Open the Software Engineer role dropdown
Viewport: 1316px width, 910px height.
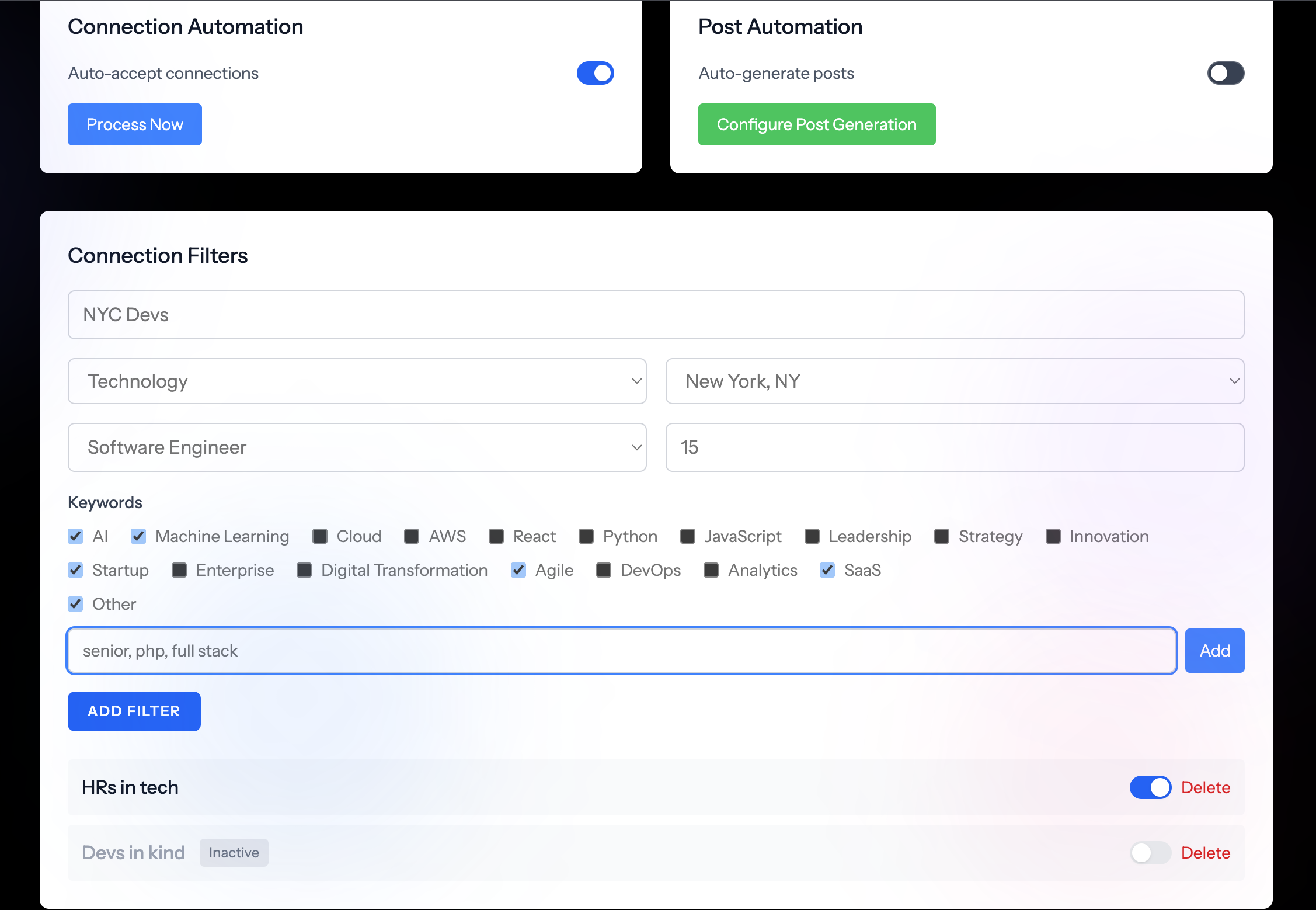357,447
